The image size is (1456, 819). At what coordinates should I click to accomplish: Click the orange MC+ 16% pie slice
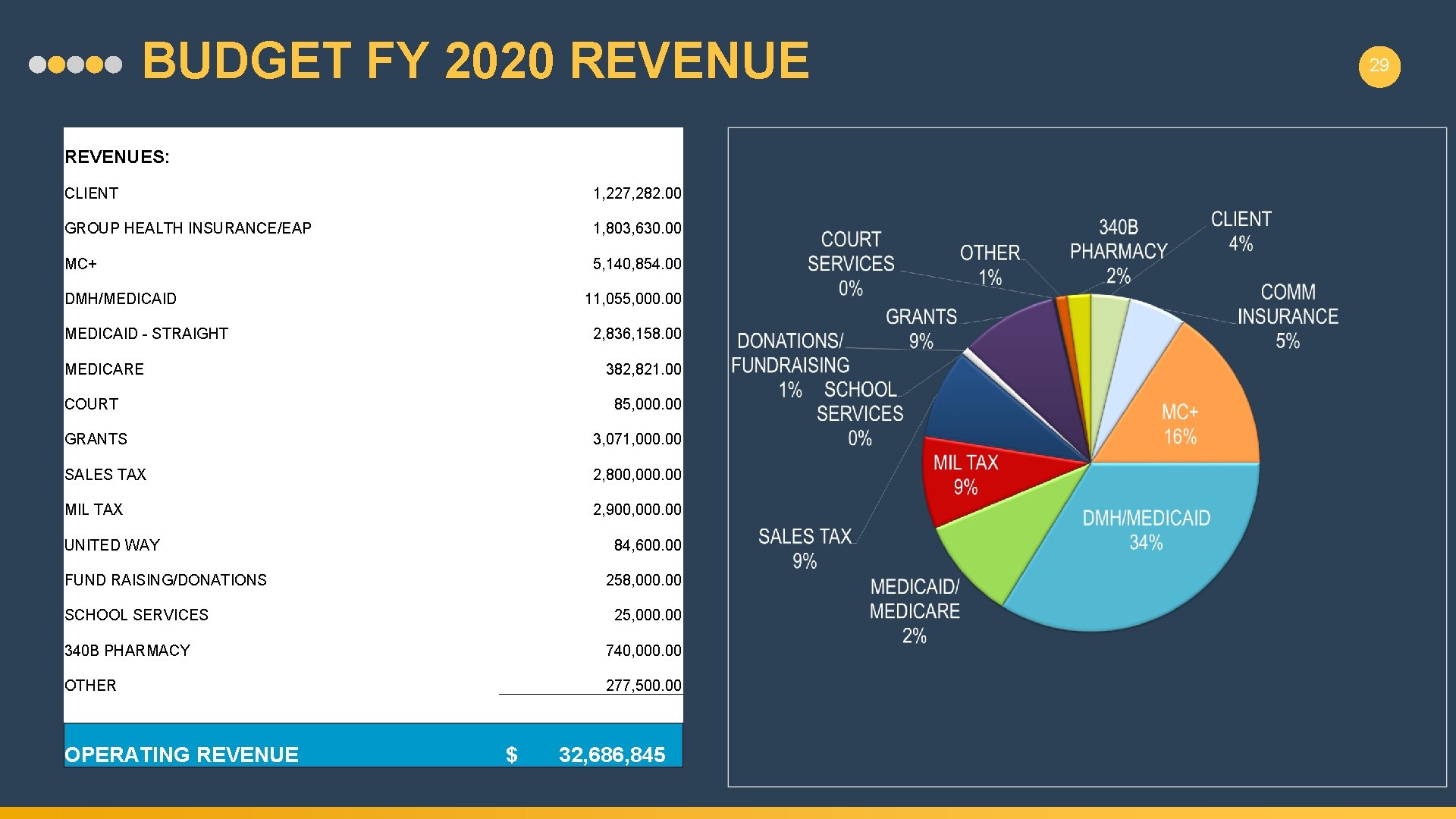(1183, 409)
